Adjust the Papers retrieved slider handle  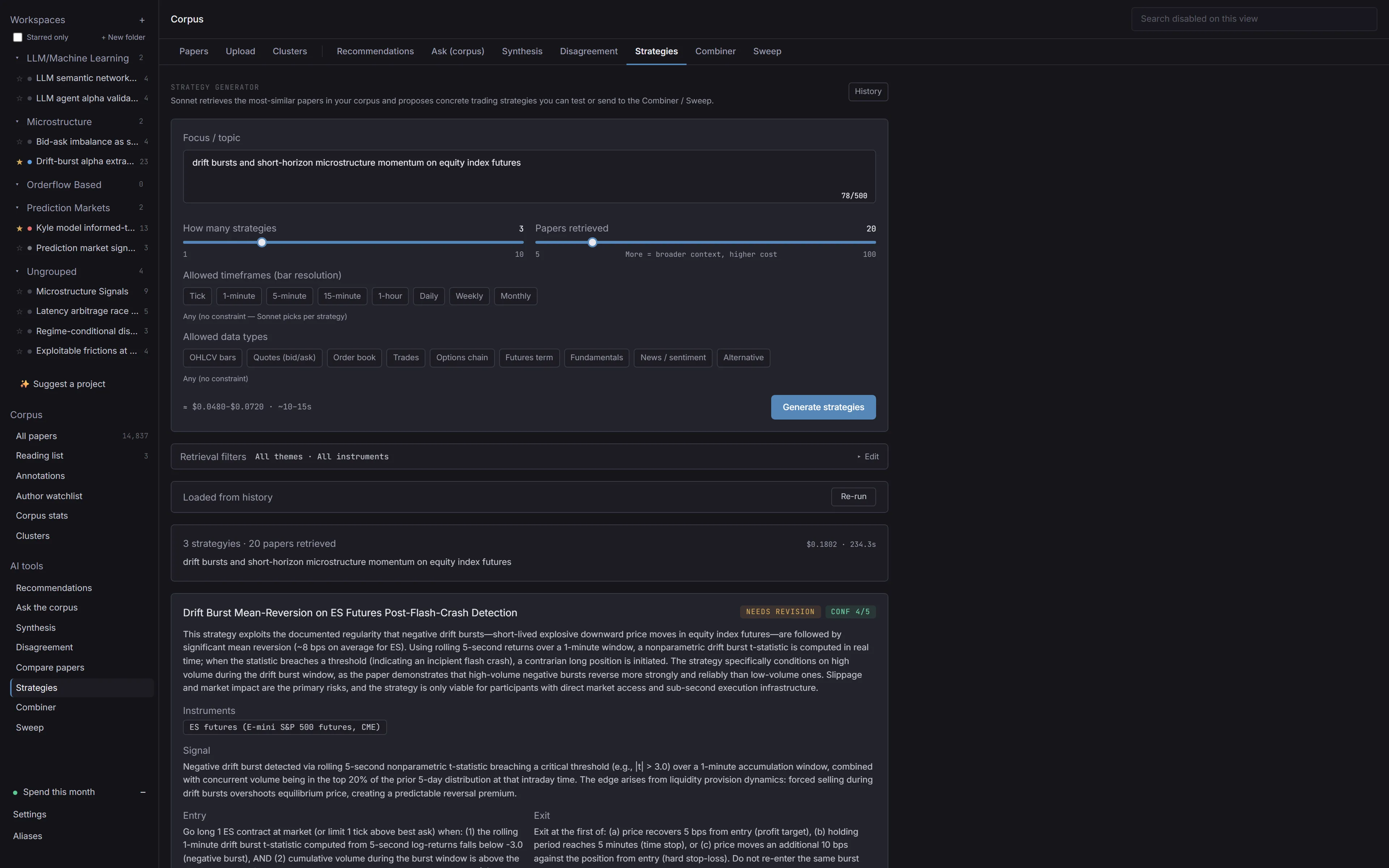[592, 243]
